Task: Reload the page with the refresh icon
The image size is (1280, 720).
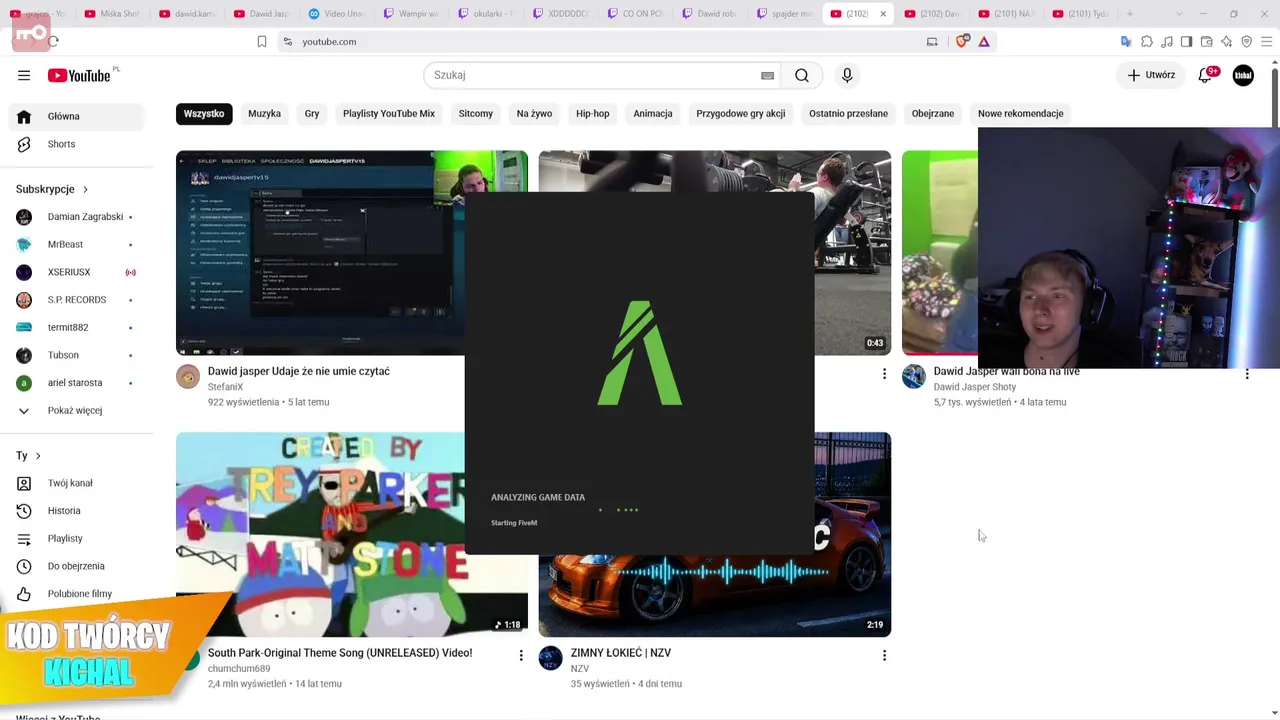Action: coord(53,41)
